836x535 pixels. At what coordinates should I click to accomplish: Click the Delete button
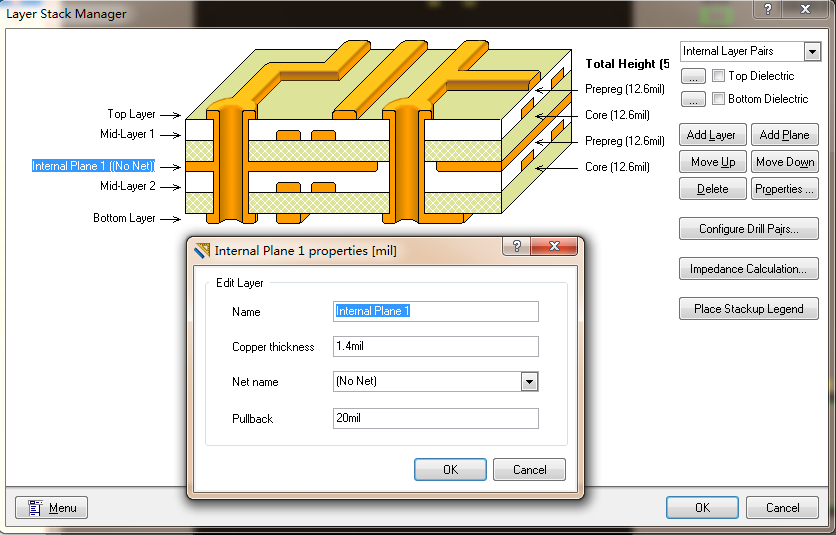pyautogui.click(x=712, y=189)
